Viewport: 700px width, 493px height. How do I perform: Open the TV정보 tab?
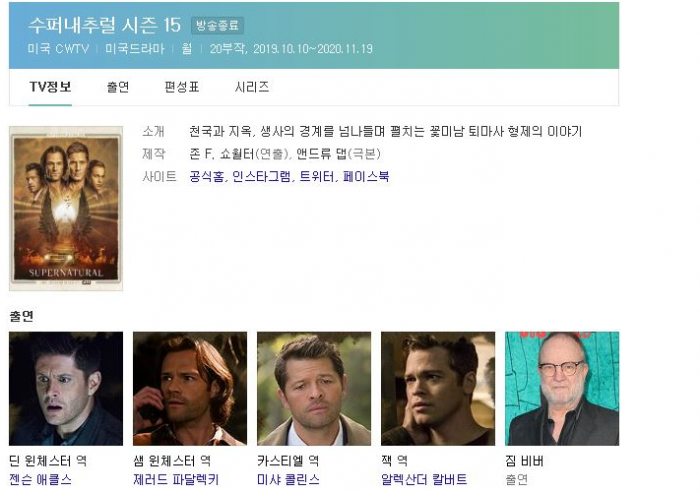pos(50,87)
